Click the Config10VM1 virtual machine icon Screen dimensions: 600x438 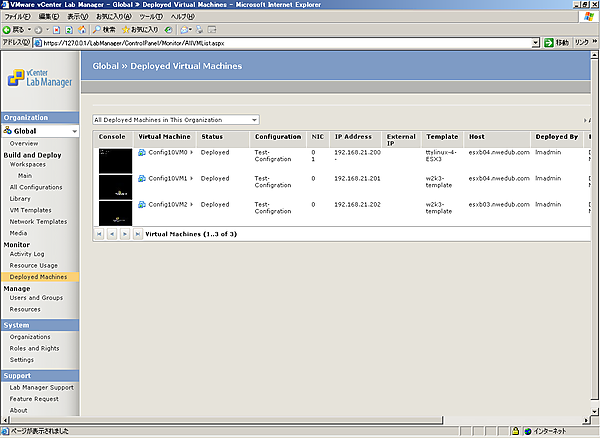tap(142, 179)
